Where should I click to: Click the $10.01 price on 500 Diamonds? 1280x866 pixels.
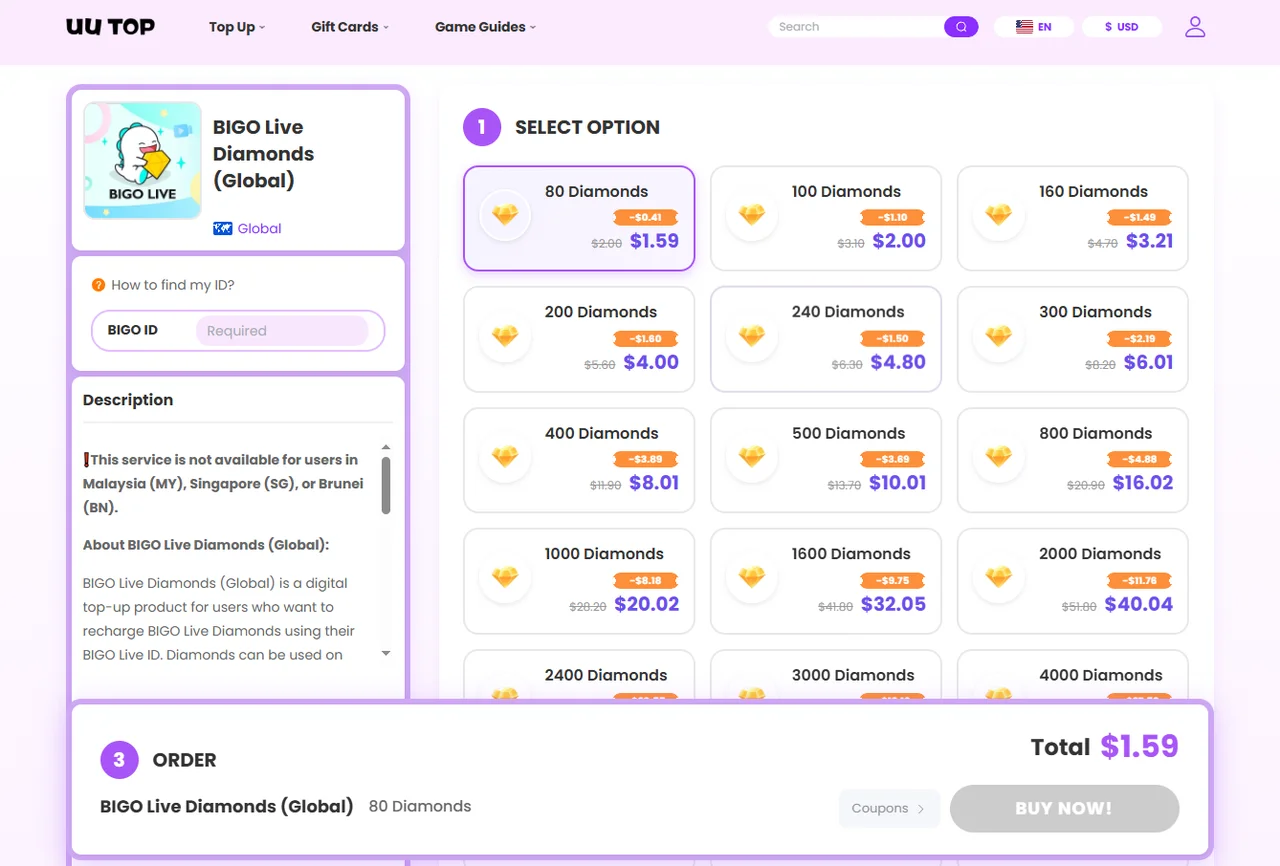[897, 483]
